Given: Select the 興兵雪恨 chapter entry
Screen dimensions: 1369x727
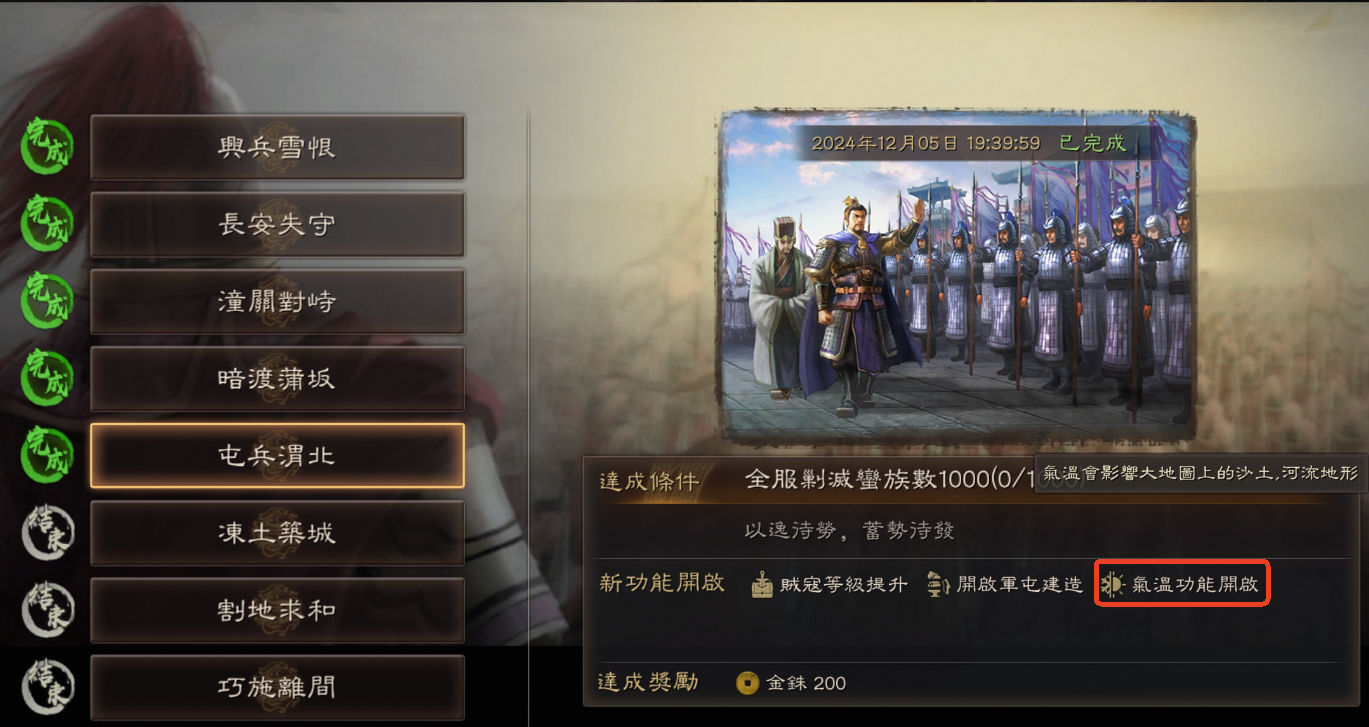Looking at the screenshot, I should tap(277, 147).
